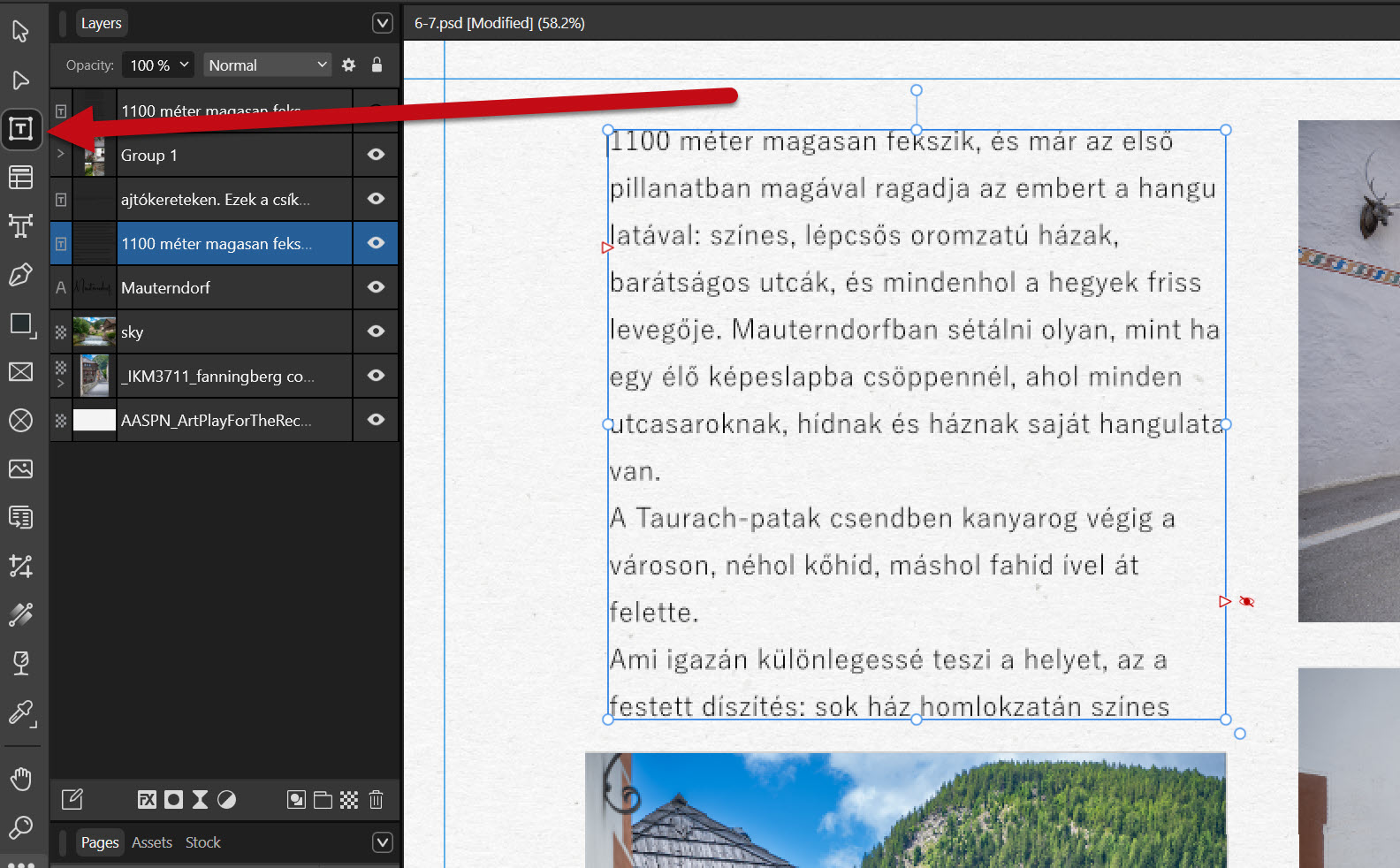Screen dimensions: 1400x868
Task: Select the Transparency tool wine glass icon
Action: (20, 663)
